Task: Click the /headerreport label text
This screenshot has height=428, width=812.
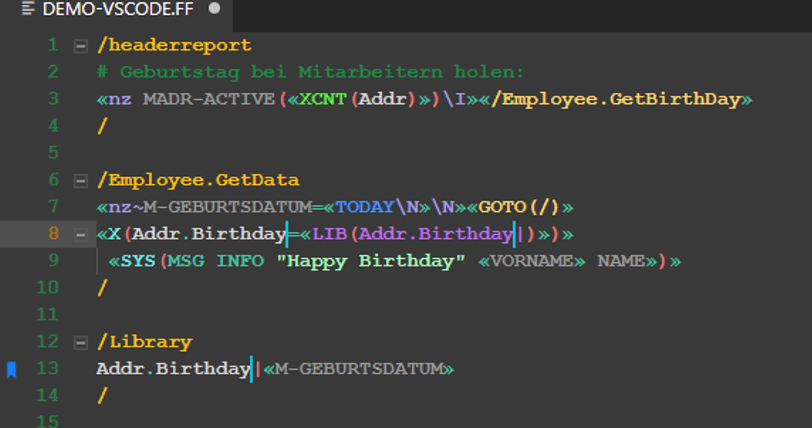Action: tap(174, 46)
